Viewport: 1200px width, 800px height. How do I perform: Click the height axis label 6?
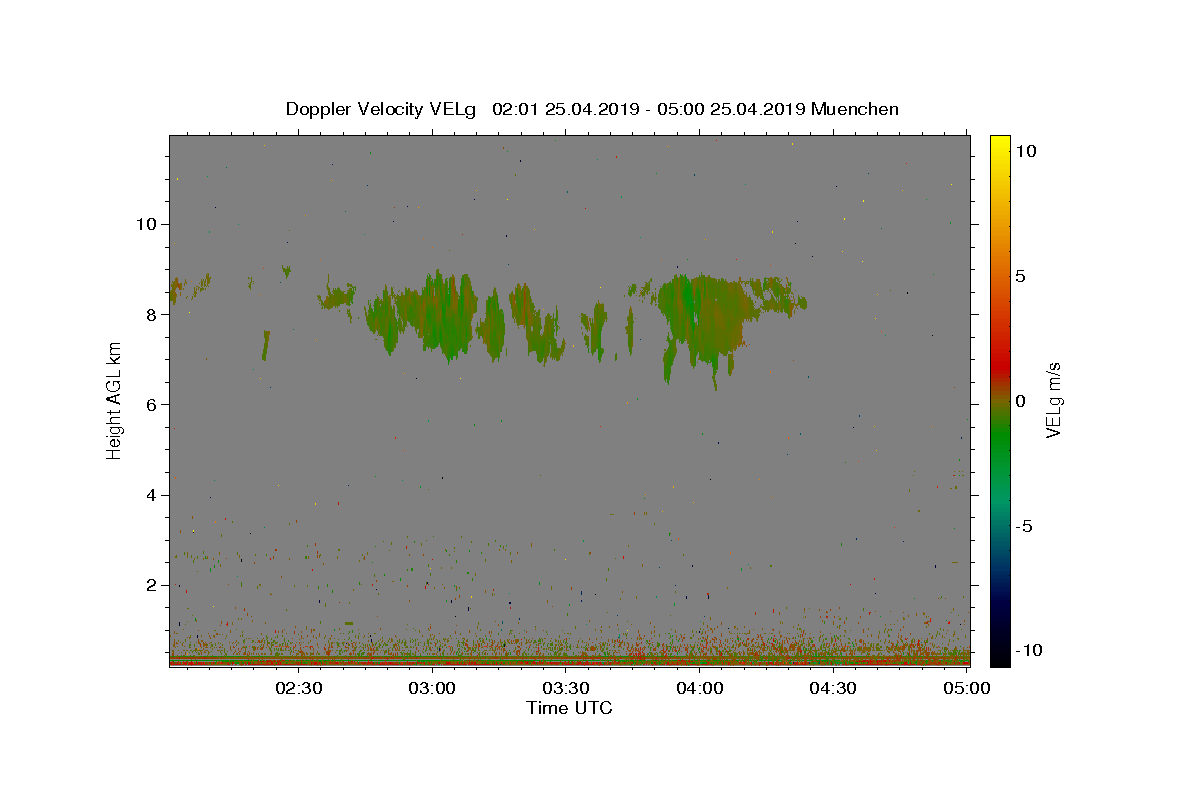(154, 404)
